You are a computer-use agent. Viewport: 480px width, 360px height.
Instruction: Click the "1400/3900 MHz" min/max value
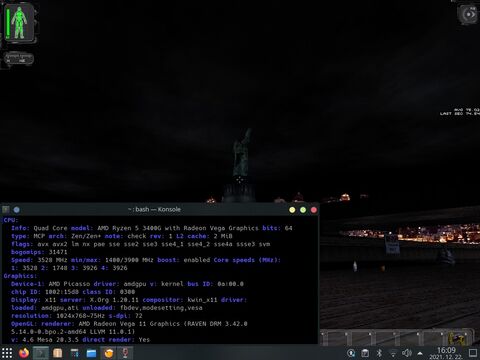point(129,260)
